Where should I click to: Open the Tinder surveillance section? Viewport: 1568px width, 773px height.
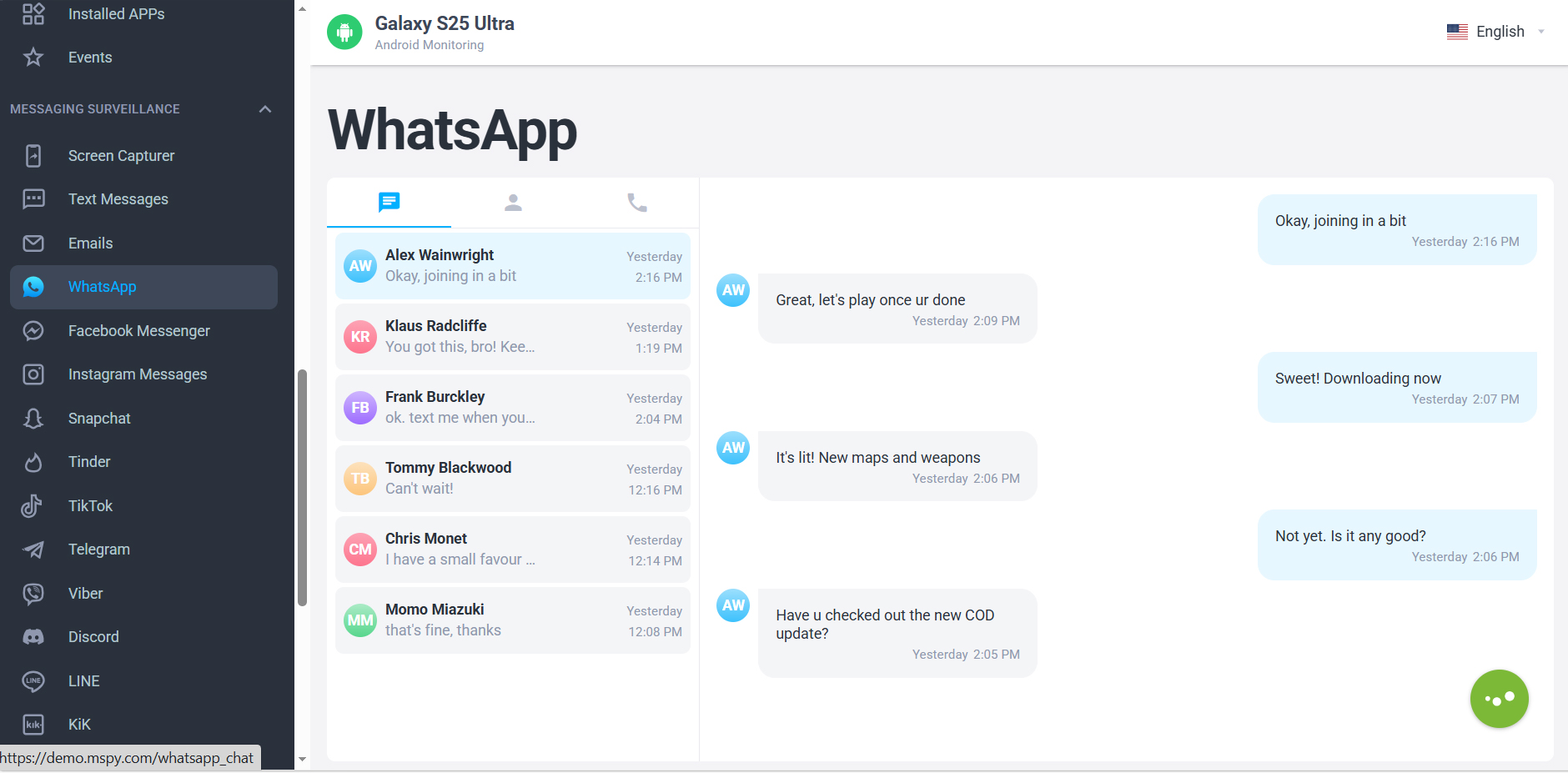tap(89, 461)
